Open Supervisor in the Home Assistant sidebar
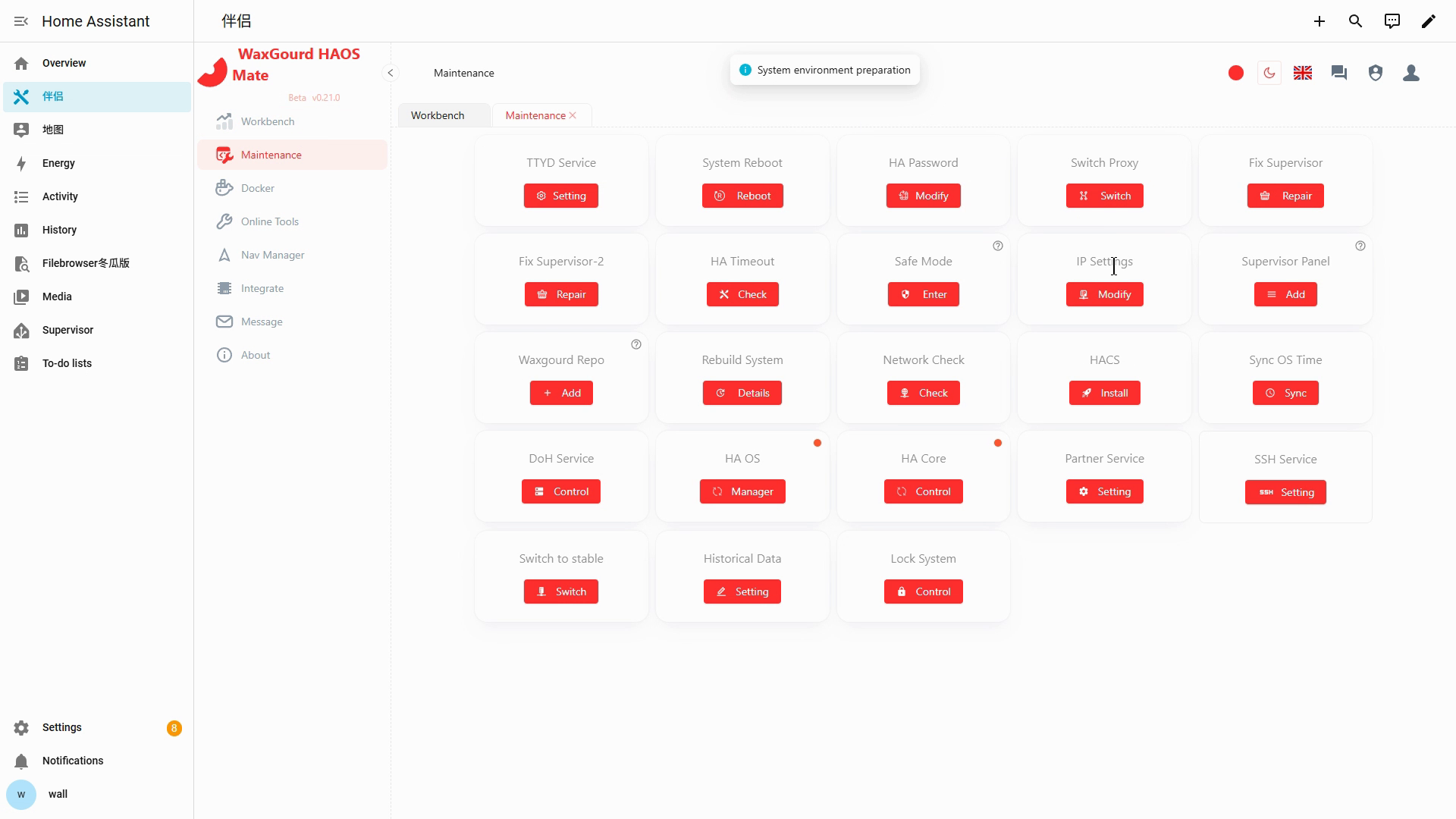Screen dimensions: 1456x819 click(x=97, y=330)
